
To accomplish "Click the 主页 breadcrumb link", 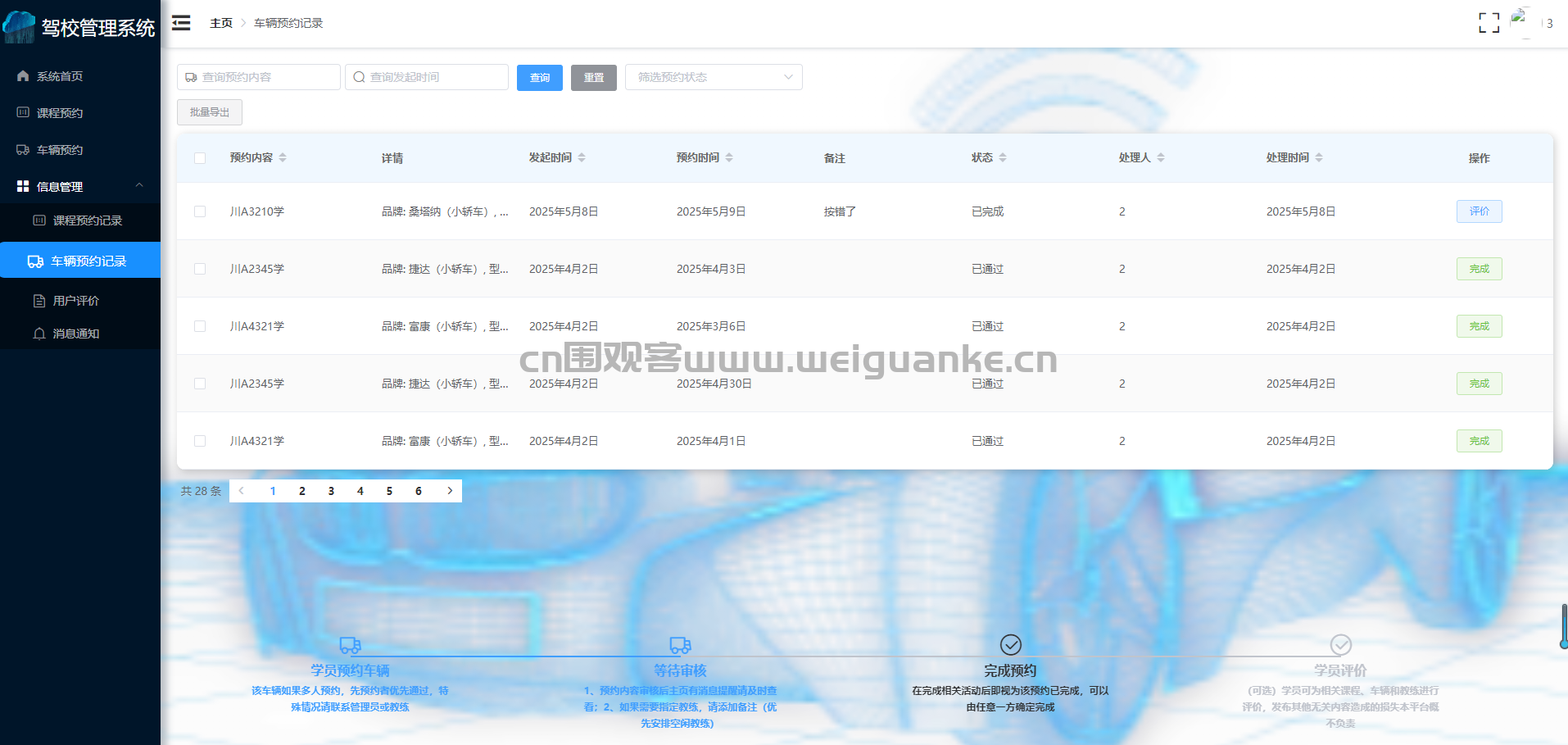I will tap(221, 23).
